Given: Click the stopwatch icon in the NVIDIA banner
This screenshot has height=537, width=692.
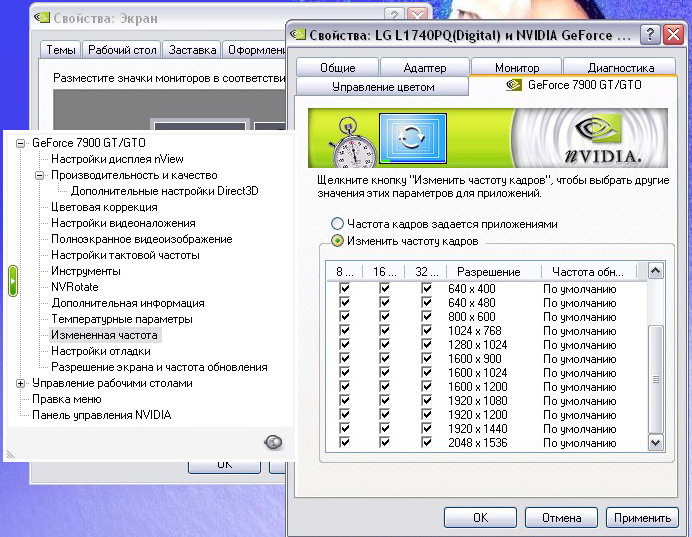Looking at the screenshot, I should 352,149.
